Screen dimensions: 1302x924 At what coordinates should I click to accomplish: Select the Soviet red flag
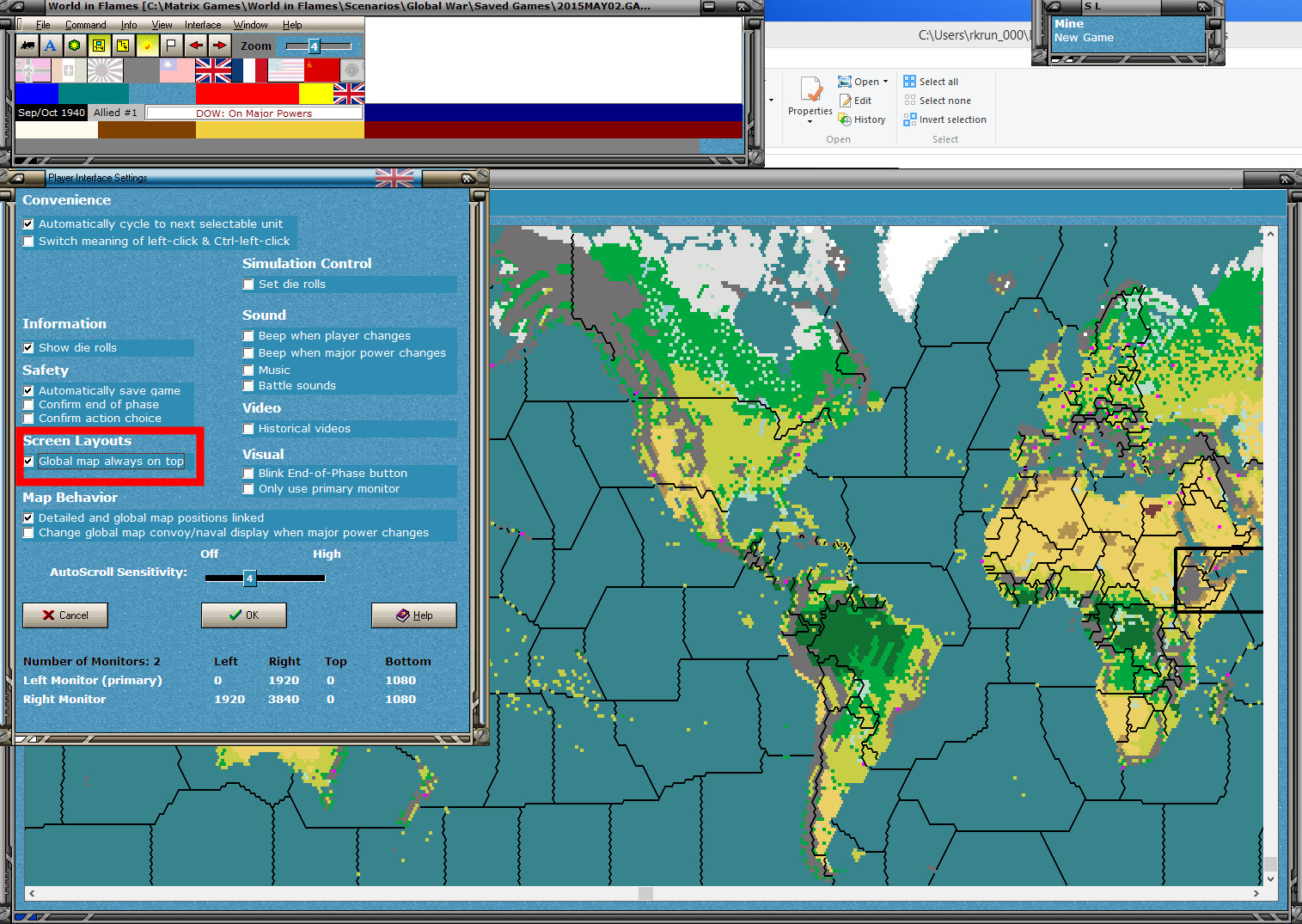(x=321, y=70)
